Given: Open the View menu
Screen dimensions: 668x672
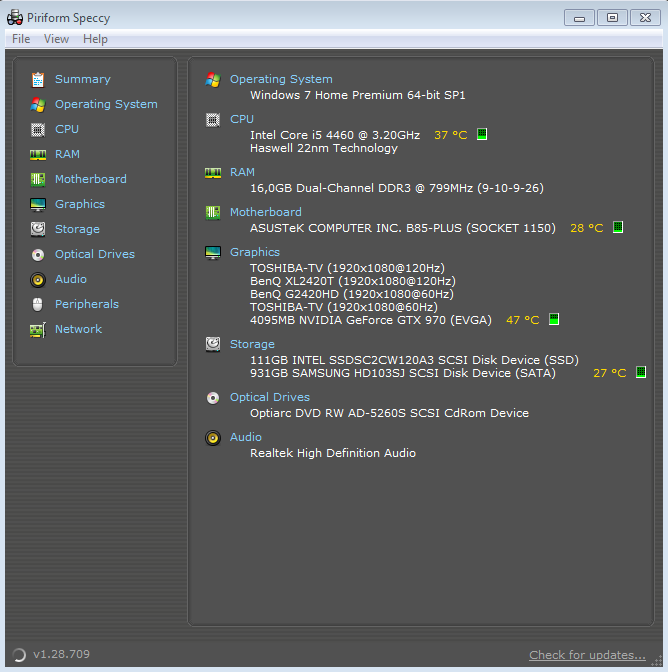Looking at the screenshot, I should (56, 39).
